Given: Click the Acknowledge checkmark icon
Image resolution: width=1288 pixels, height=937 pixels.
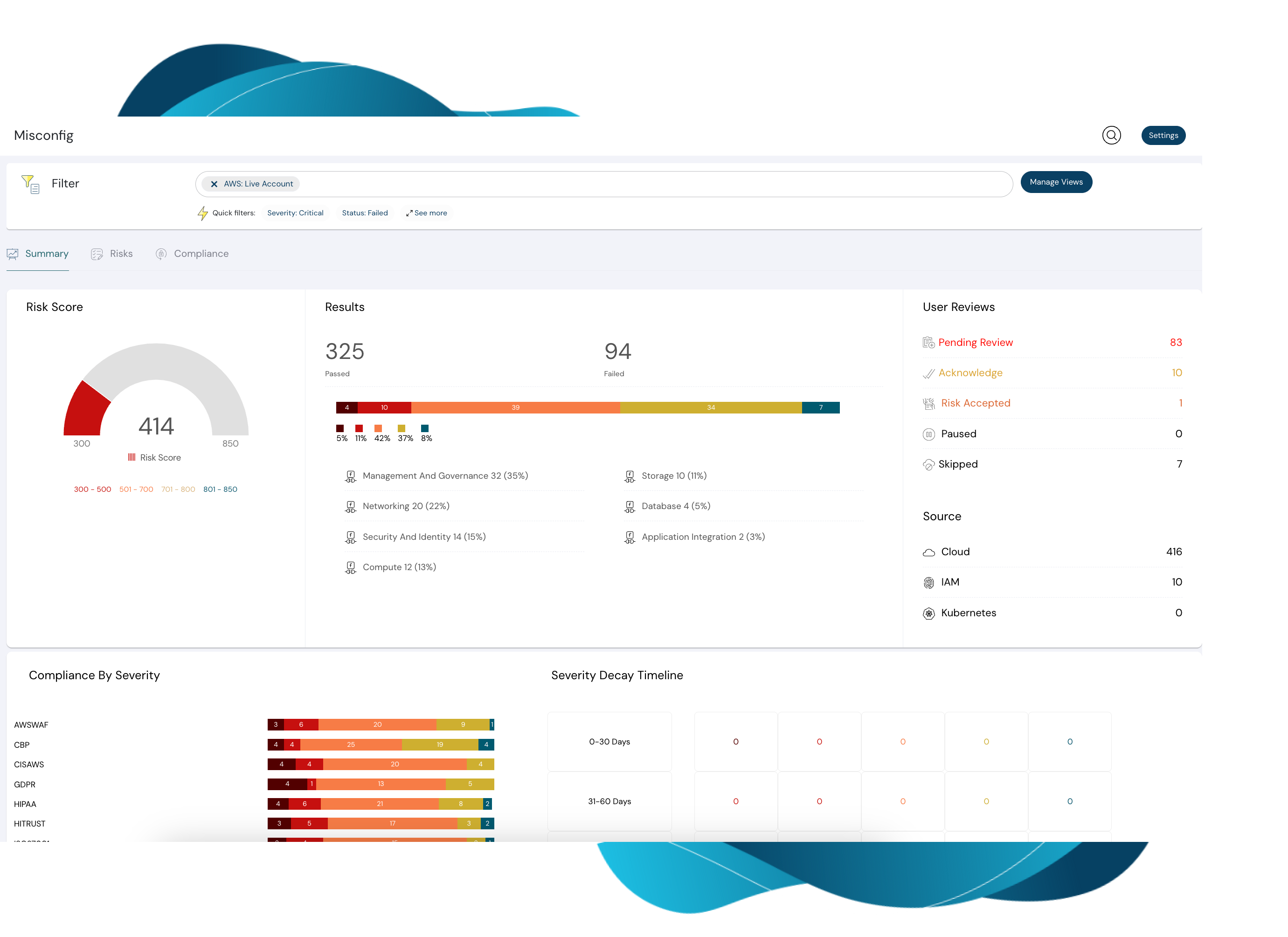Looking at the screenshot, I should (928, 372).
